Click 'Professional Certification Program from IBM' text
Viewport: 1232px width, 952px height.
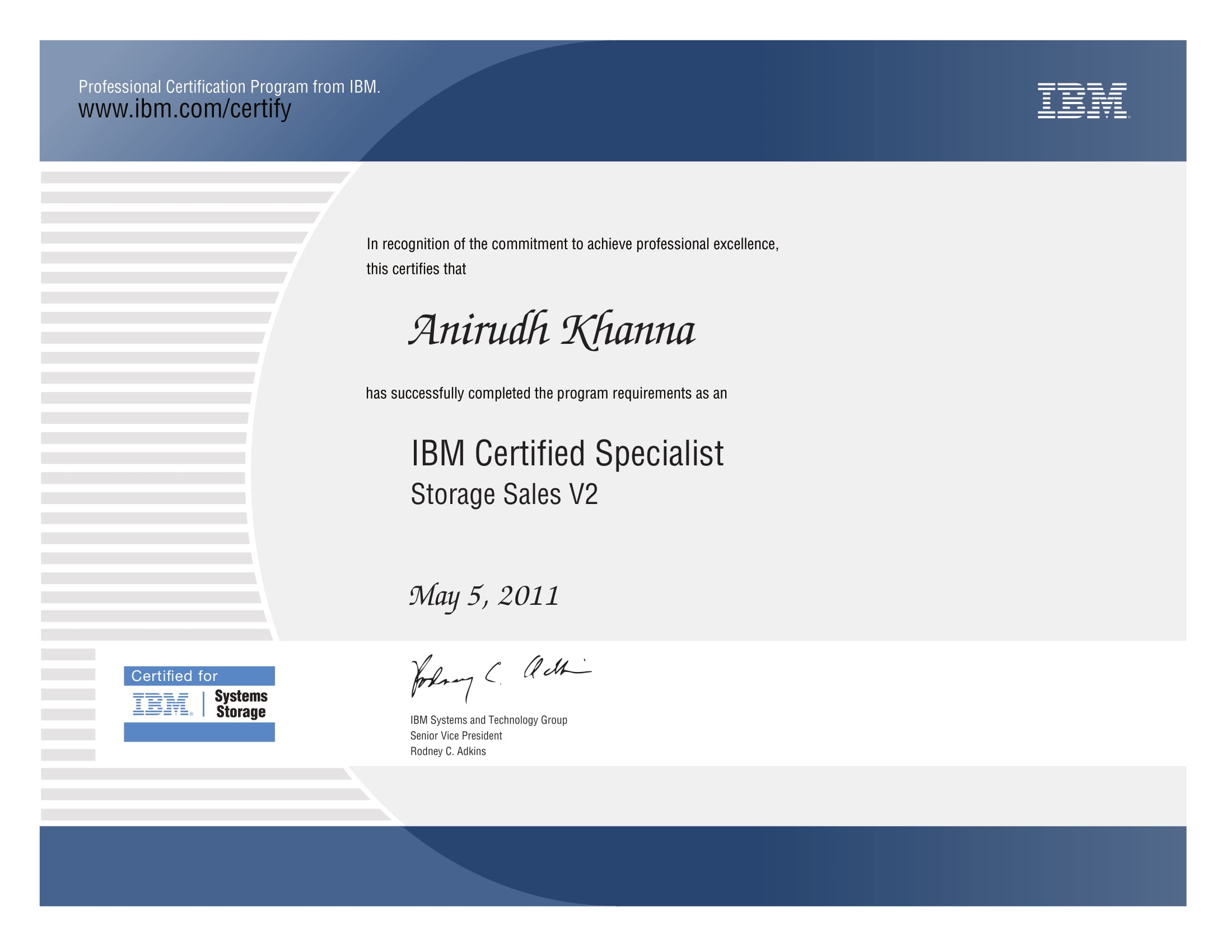pyautogui.click(x=229, y=87)
